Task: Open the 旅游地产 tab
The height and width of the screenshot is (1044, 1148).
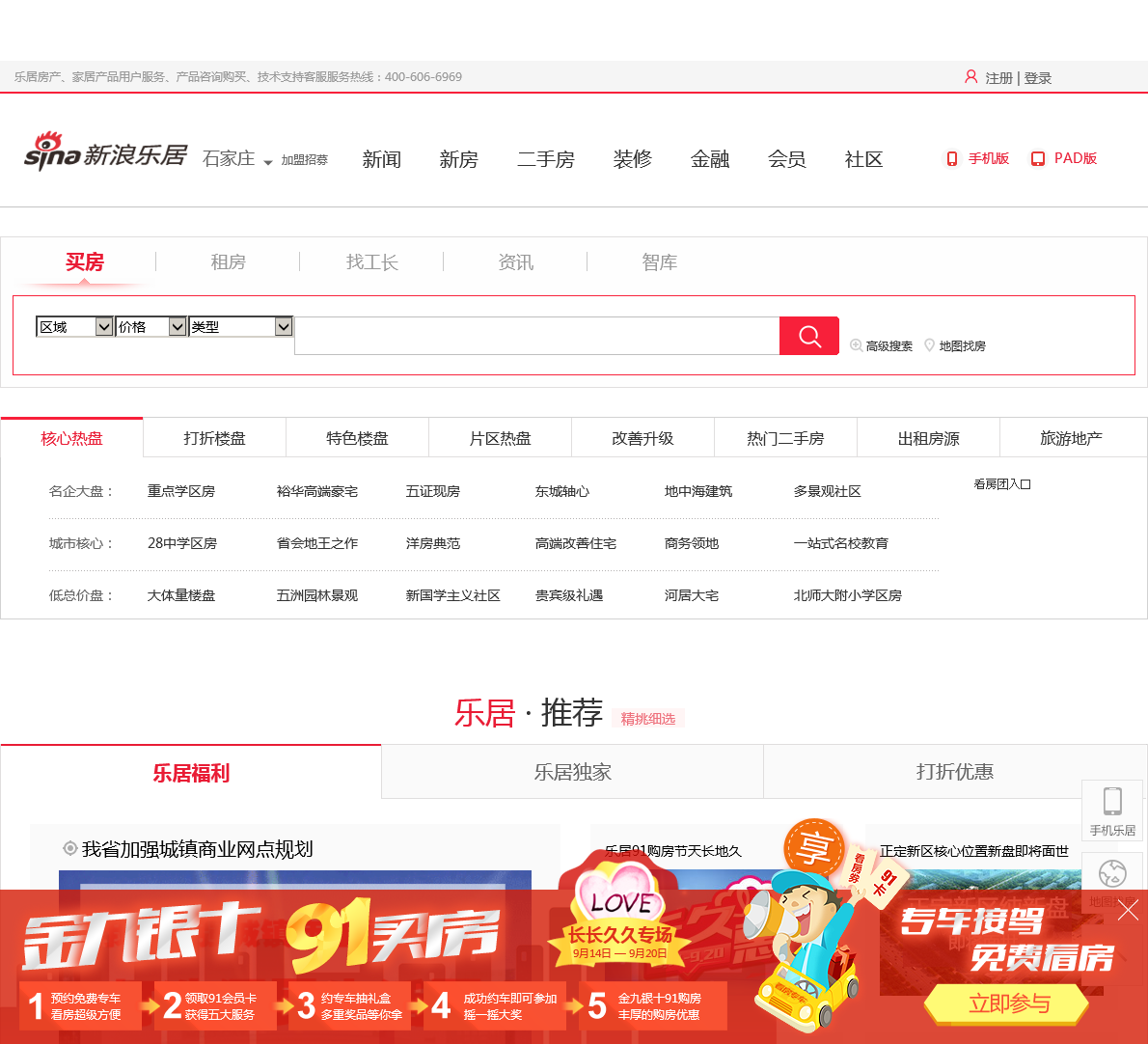Action: coord(1072,438)
